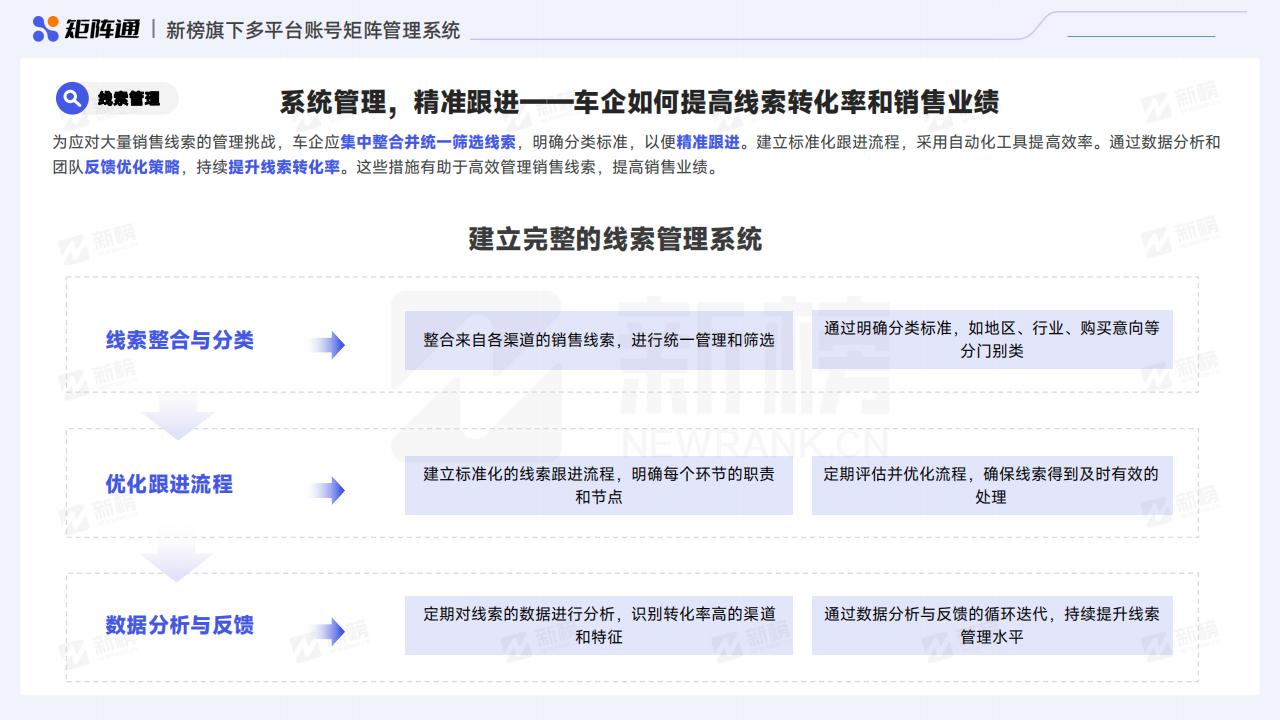Image resolution: width=1280 pixels, height=720 pixels.
Task: Click box 整合来自各渠道的销售线索
Action: tap(599, 340)
